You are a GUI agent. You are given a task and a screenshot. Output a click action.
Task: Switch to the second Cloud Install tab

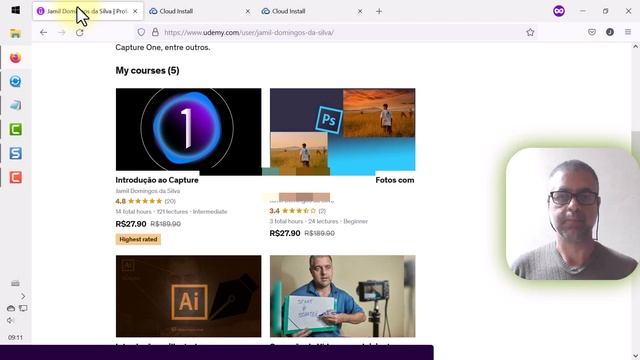click(312, 11)
